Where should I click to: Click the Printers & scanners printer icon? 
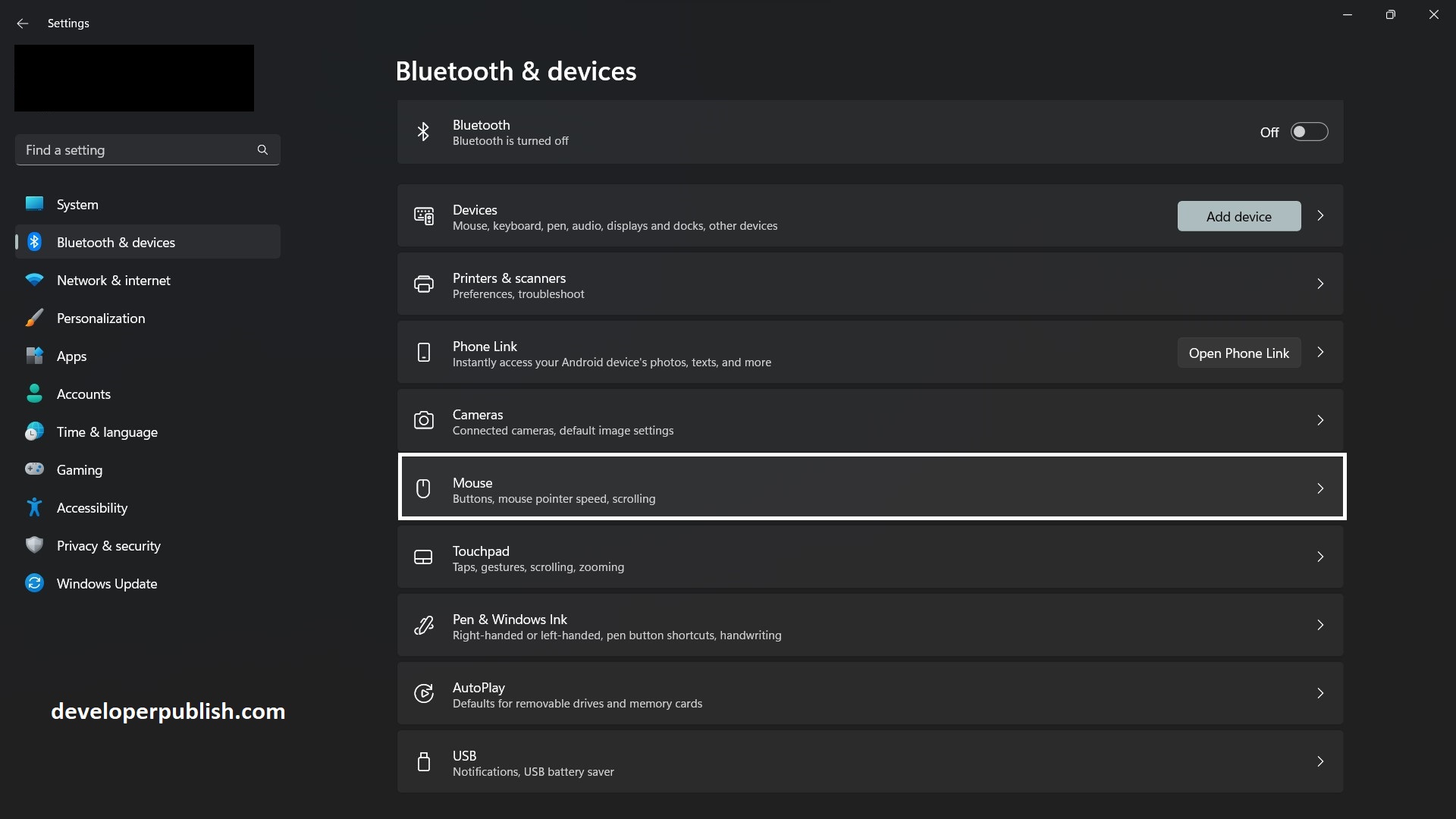[424, 284]
